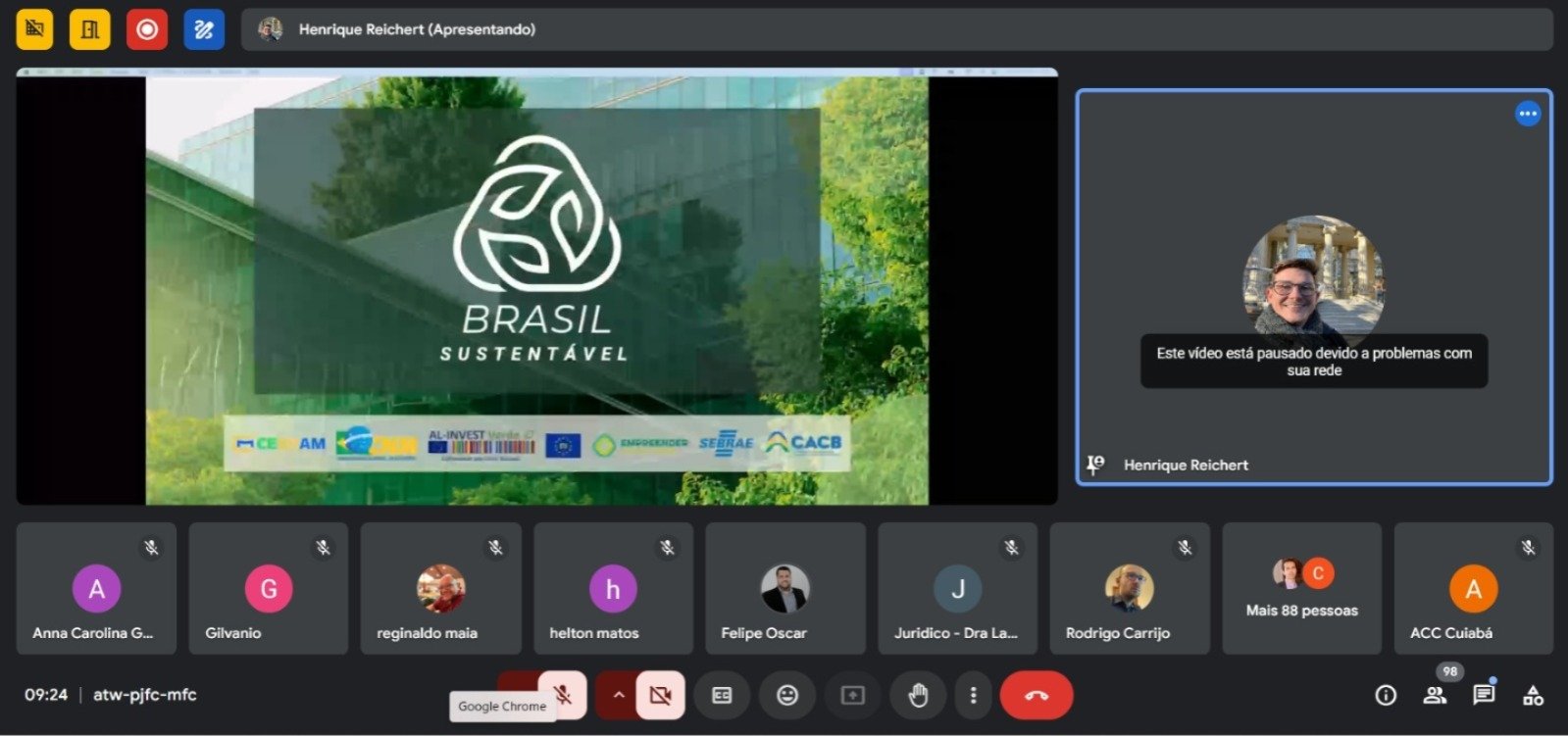Viewport: 1568px width, 736px height.
Task: Unmute your microphone
Action: click(x=563, y=695)
